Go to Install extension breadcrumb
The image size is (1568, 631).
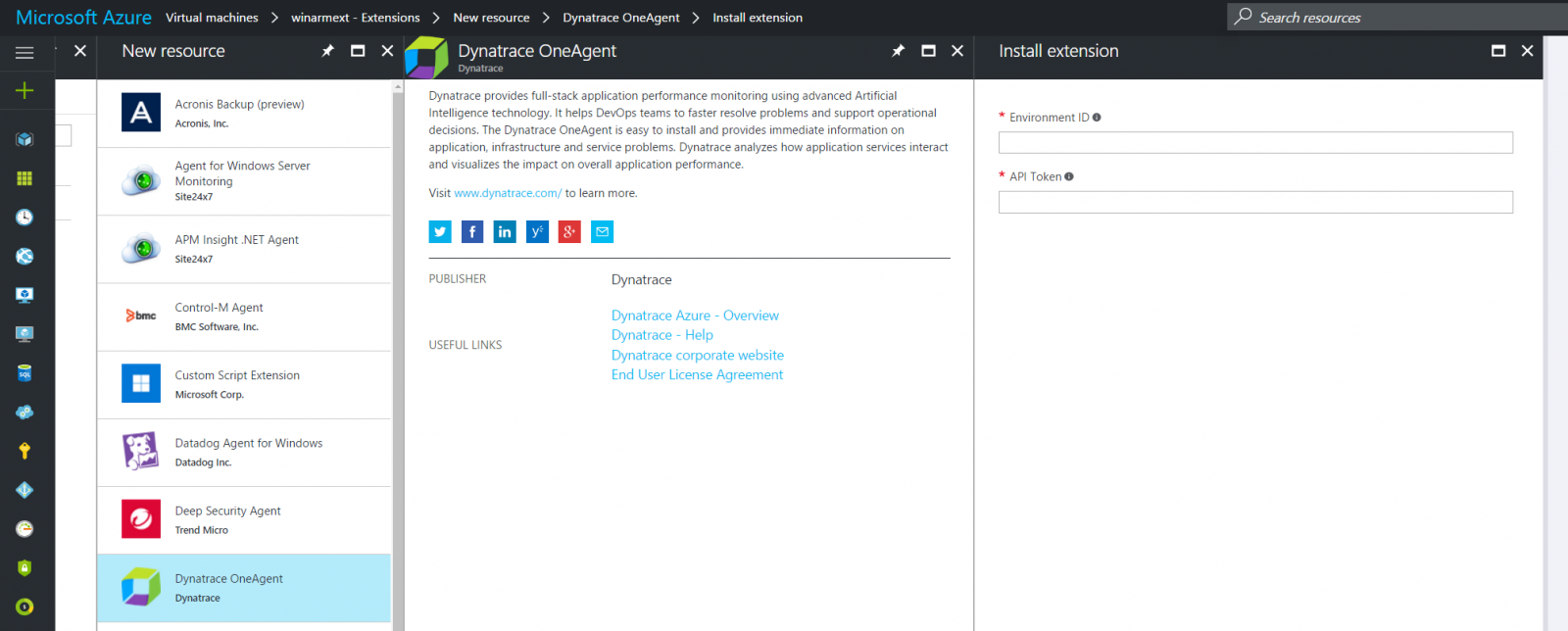[758, 18]
